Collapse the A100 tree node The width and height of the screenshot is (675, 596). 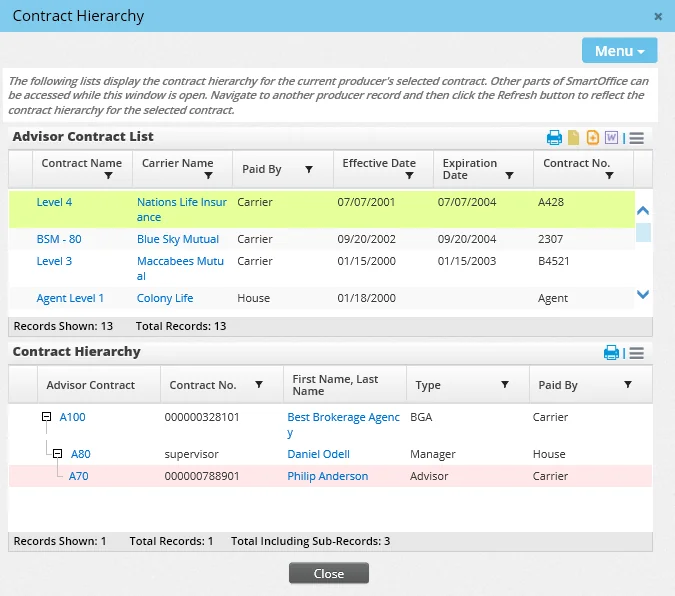coord(46,416)
